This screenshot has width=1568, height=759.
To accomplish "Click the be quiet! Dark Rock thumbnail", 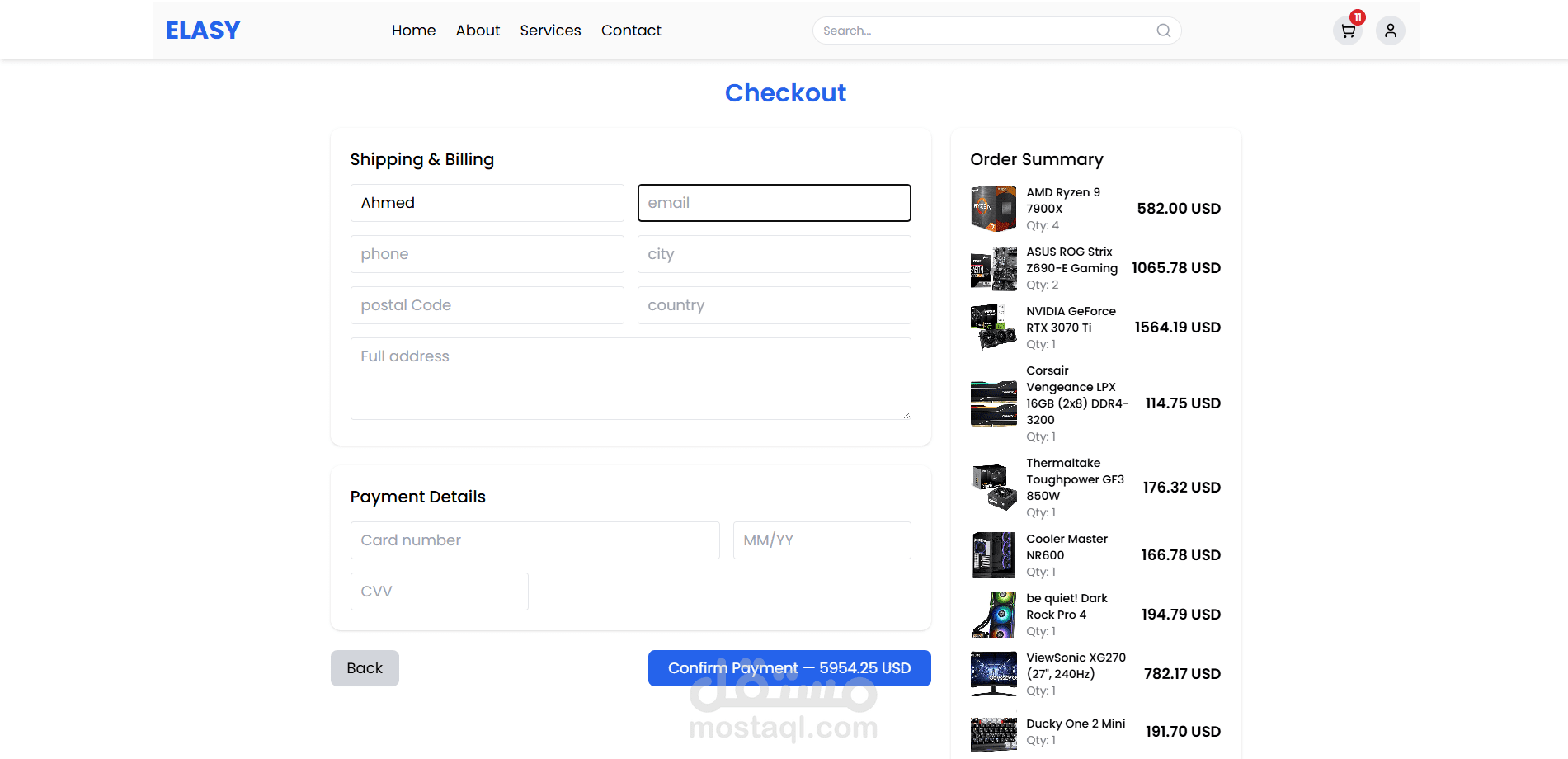I will pos(994,615).
